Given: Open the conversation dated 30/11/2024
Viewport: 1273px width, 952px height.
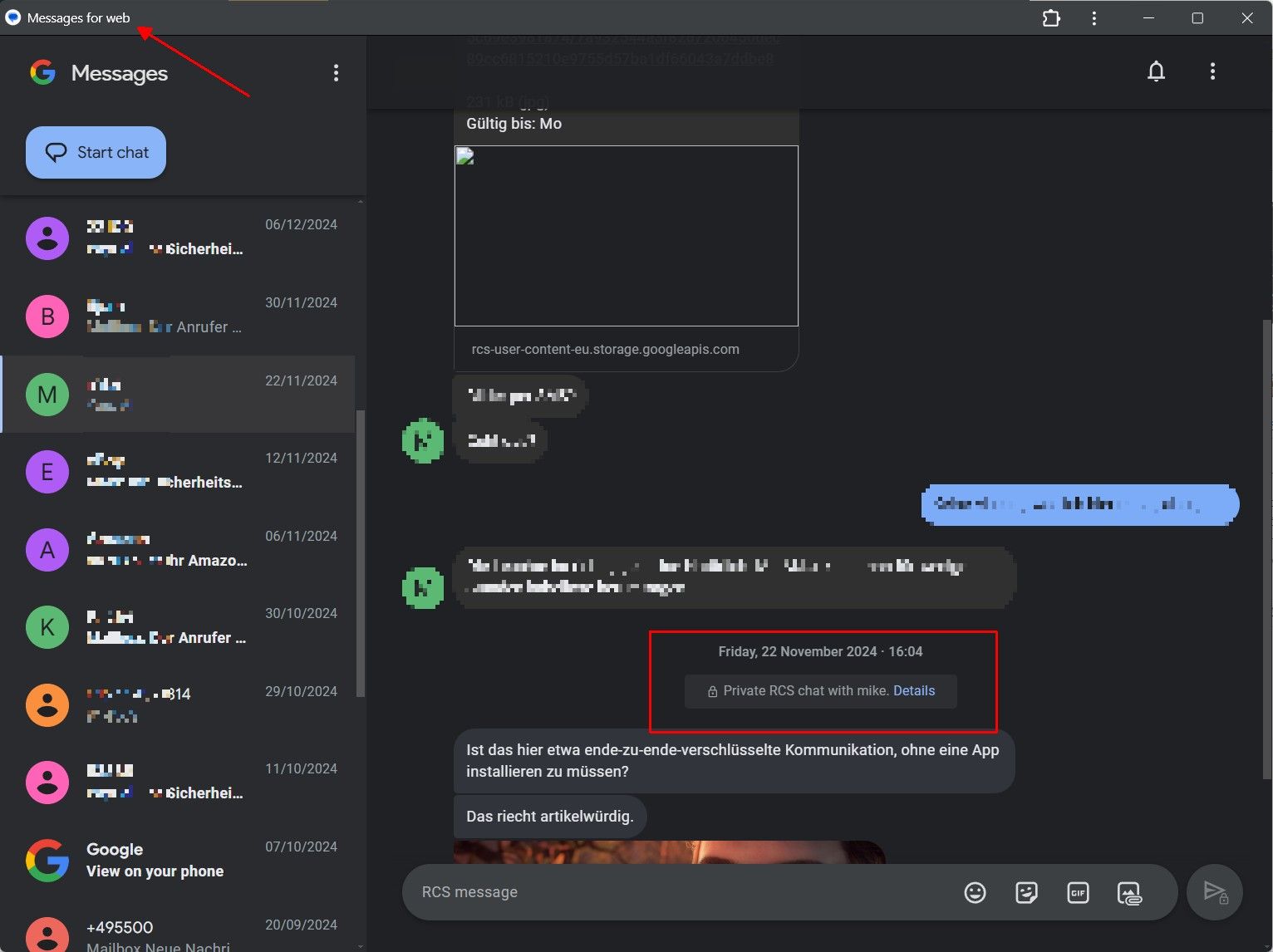Looking at the screenshot, I should pos(179,316).
